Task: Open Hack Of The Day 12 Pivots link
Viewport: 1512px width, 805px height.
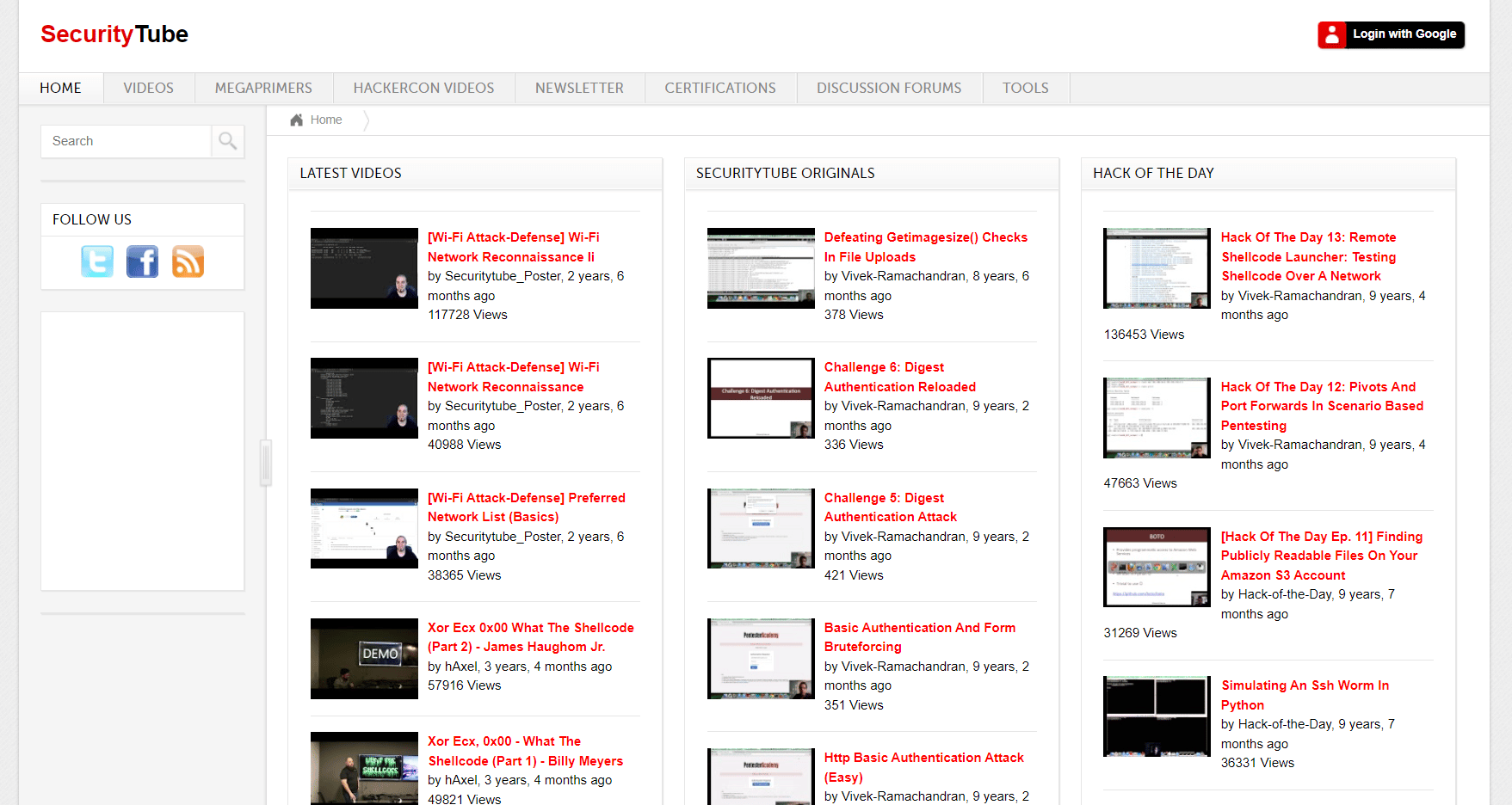Action: click(x=1323, y=406)
